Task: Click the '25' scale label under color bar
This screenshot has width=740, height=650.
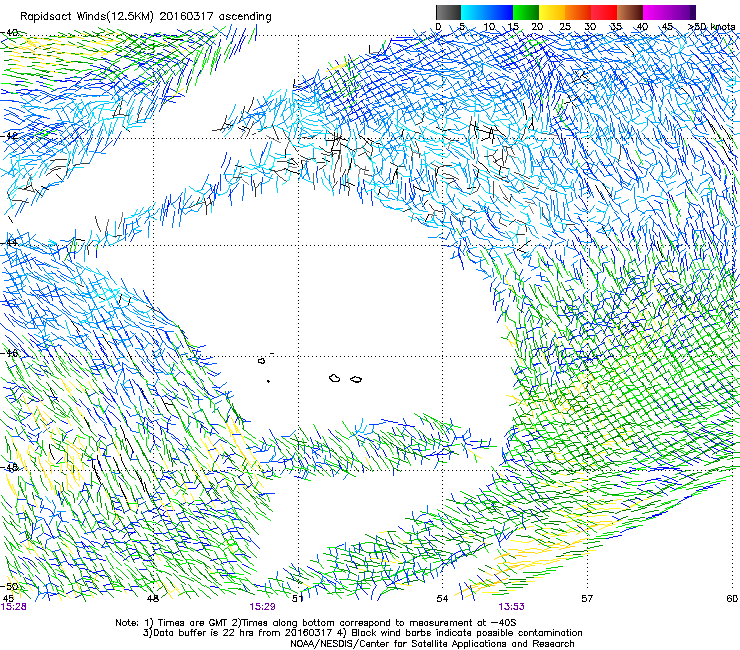Action: click(x=565, y=27)
